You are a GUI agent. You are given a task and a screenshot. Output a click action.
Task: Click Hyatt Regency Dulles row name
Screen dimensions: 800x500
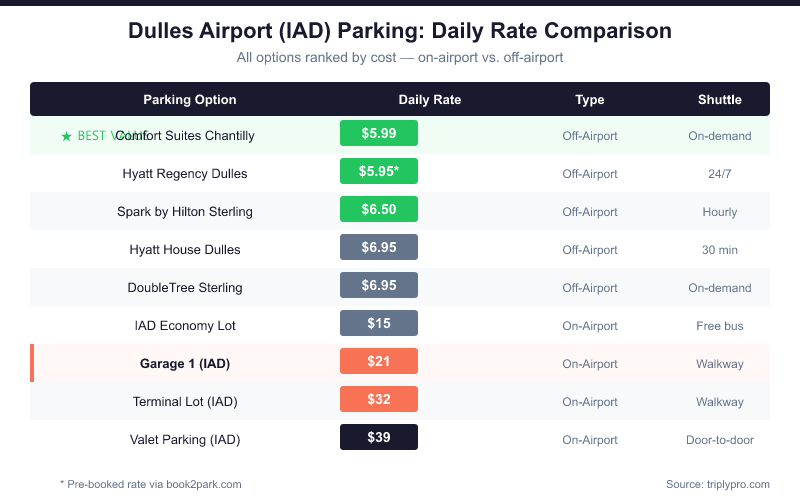pyautogui.click(x=185, y=174)
